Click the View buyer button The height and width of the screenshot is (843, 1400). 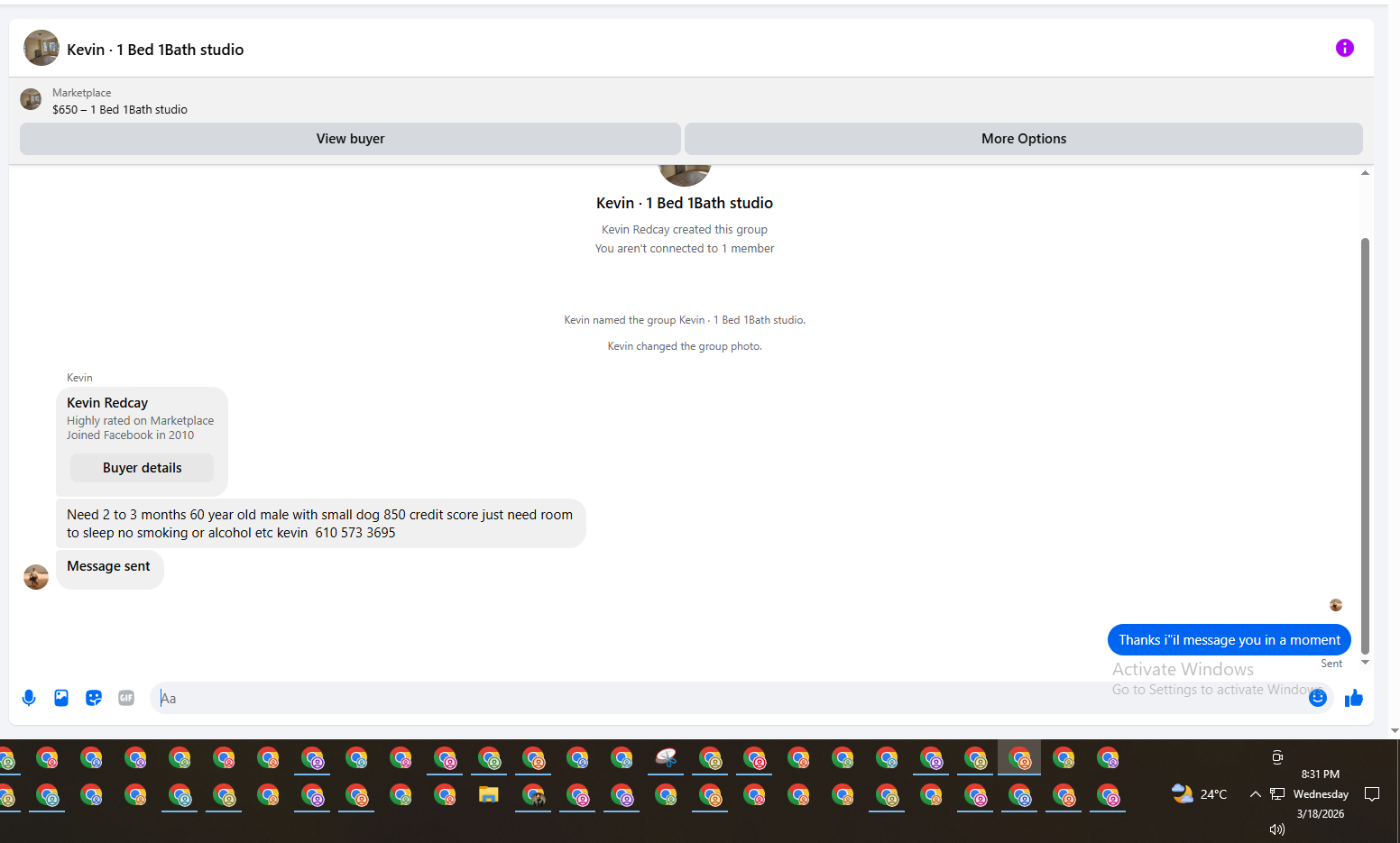coord(350,139)
